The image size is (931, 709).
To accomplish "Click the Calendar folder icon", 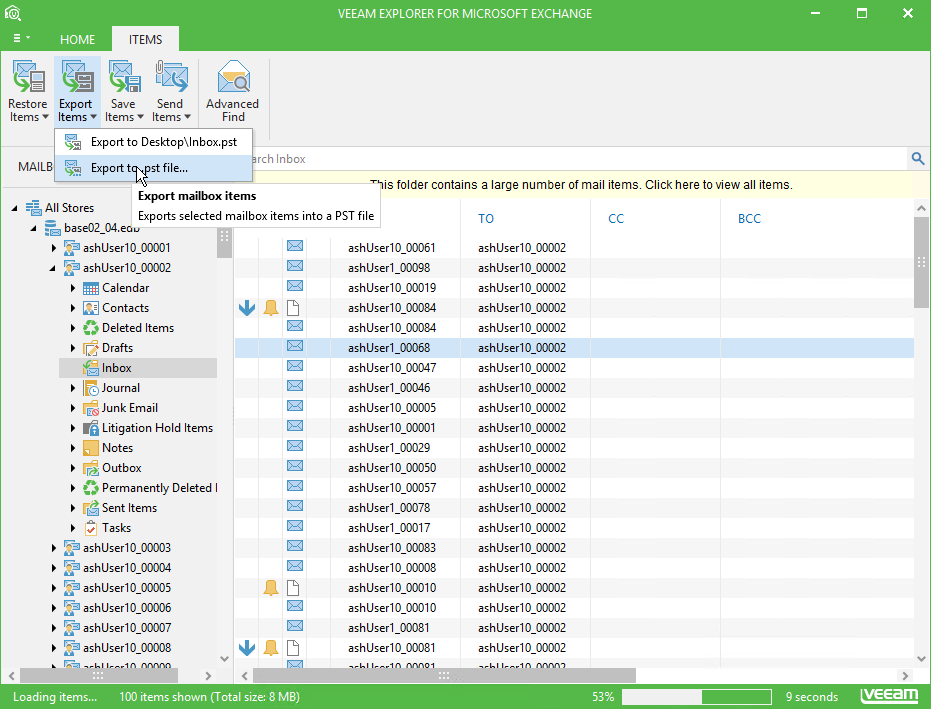I will coord(91,288).
